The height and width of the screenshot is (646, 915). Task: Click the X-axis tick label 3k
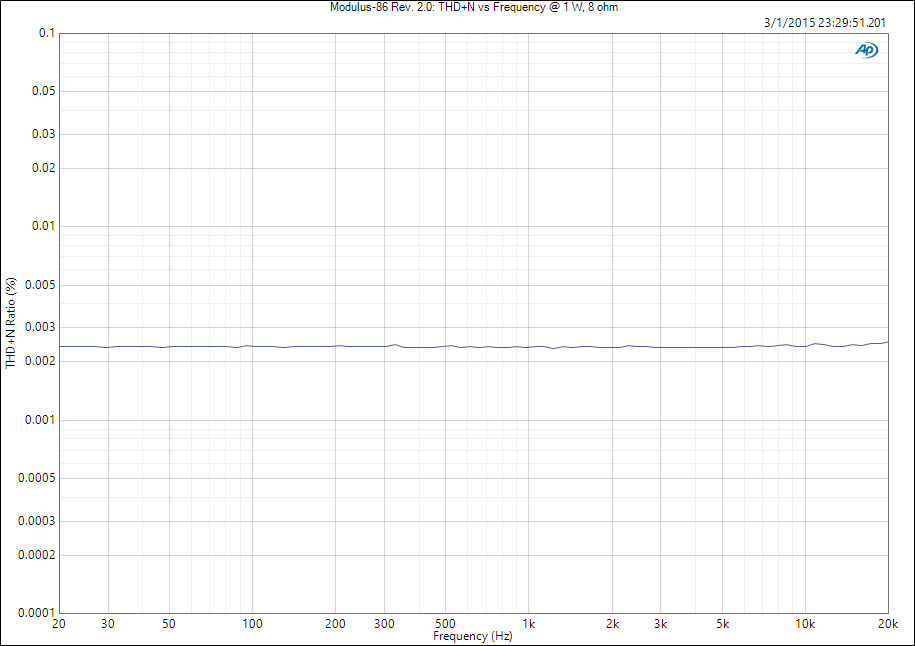661,624
